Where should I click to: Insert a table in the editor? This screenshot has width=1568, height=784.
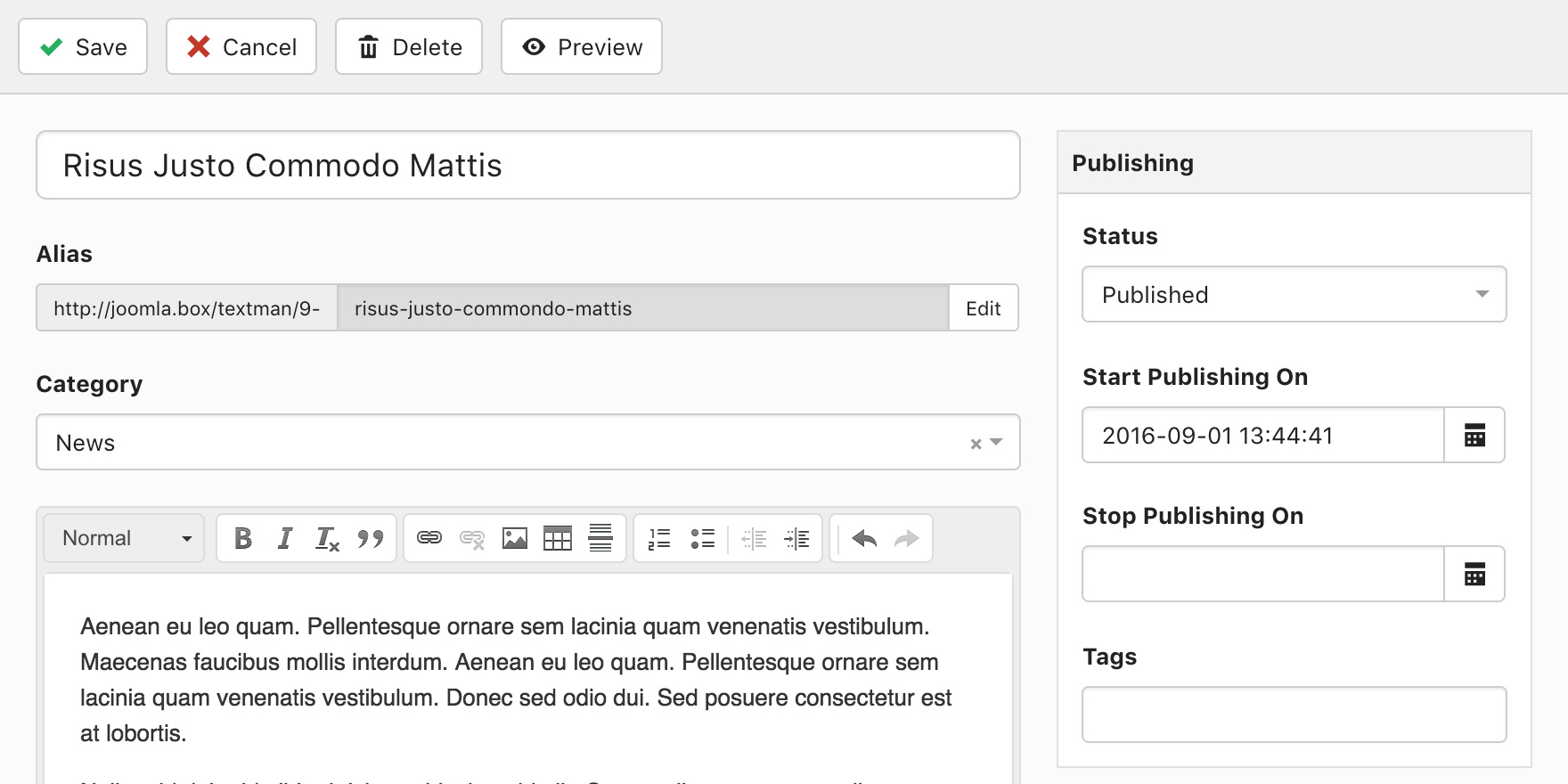click(558, 538)
